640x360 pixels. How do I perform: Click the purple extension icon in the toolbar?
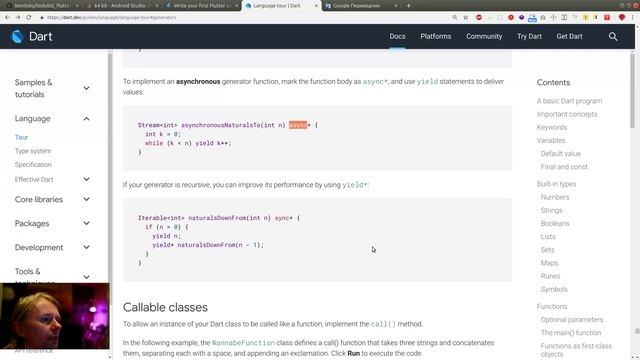pyautogui.click(x=522, y=18)
